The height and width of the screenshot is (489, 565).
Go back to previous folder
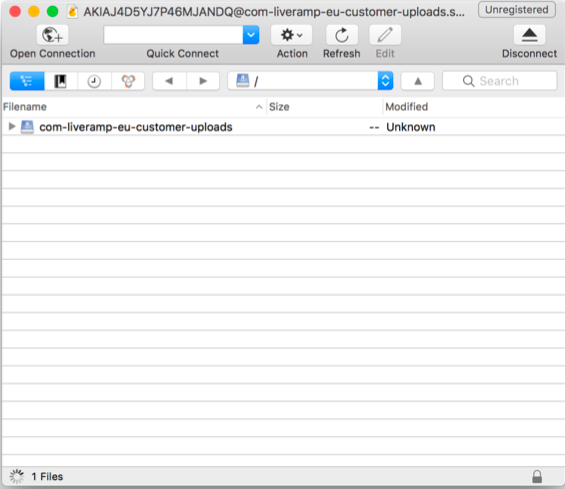click(169, 81)
